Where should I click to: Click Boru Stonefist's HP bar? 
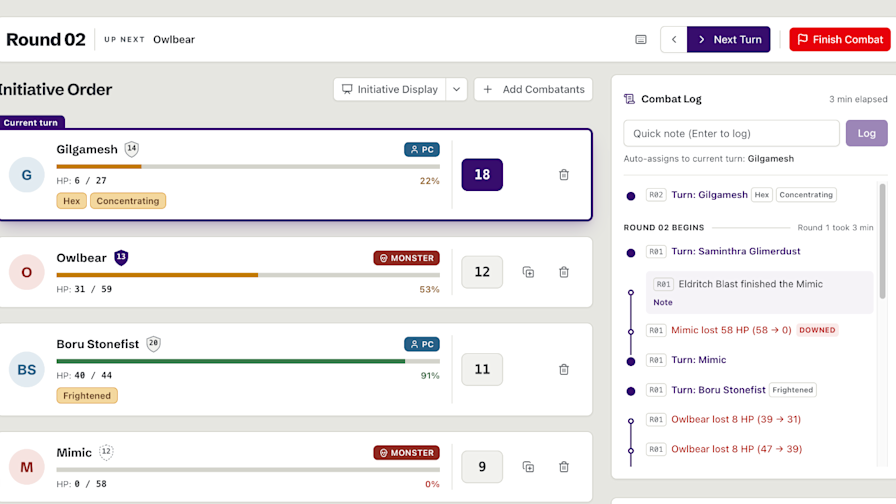(x=248, y=361)
